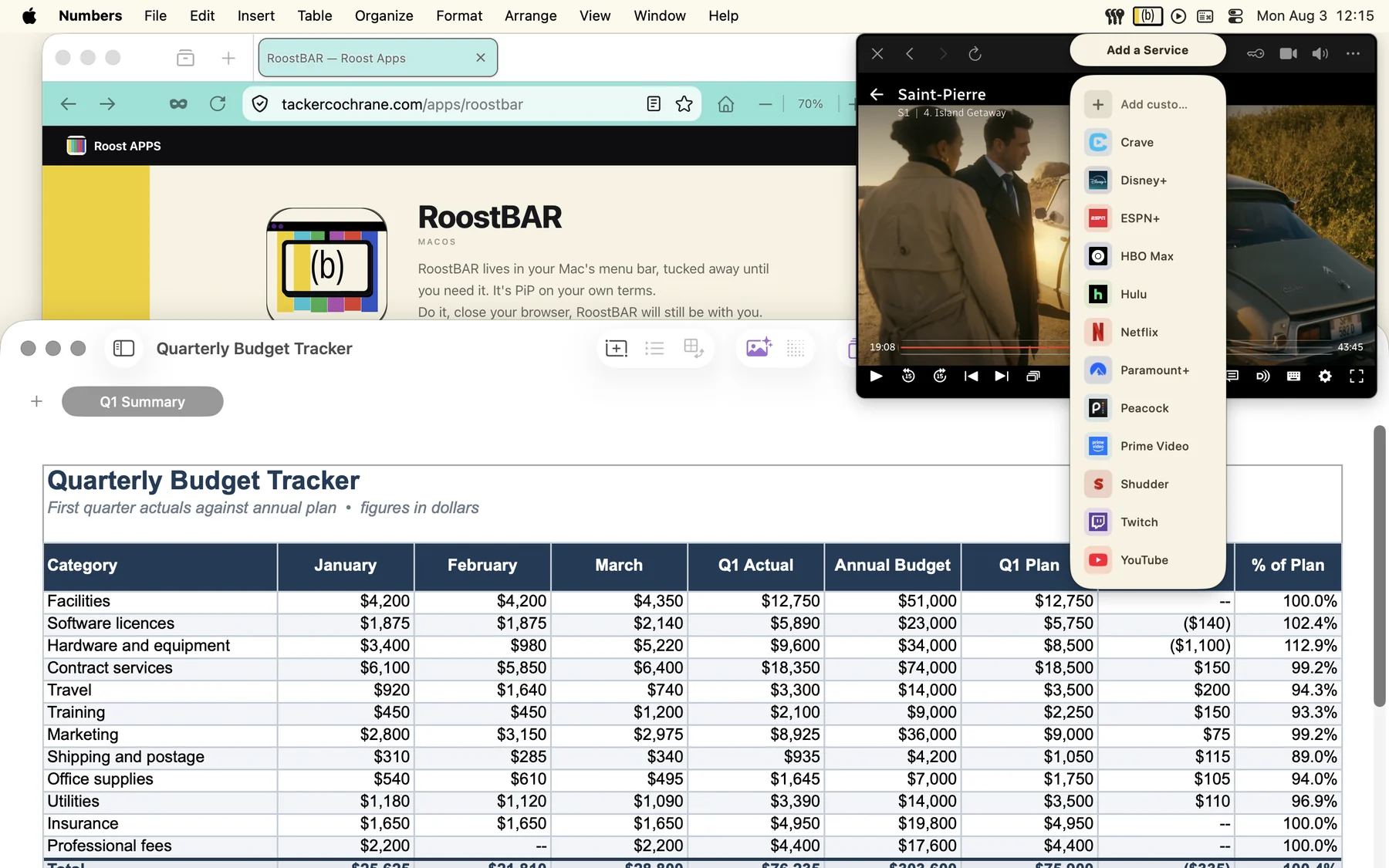1389x868 pixels.
Task: Click the browser reload button
Action: (x=218, y=103)
